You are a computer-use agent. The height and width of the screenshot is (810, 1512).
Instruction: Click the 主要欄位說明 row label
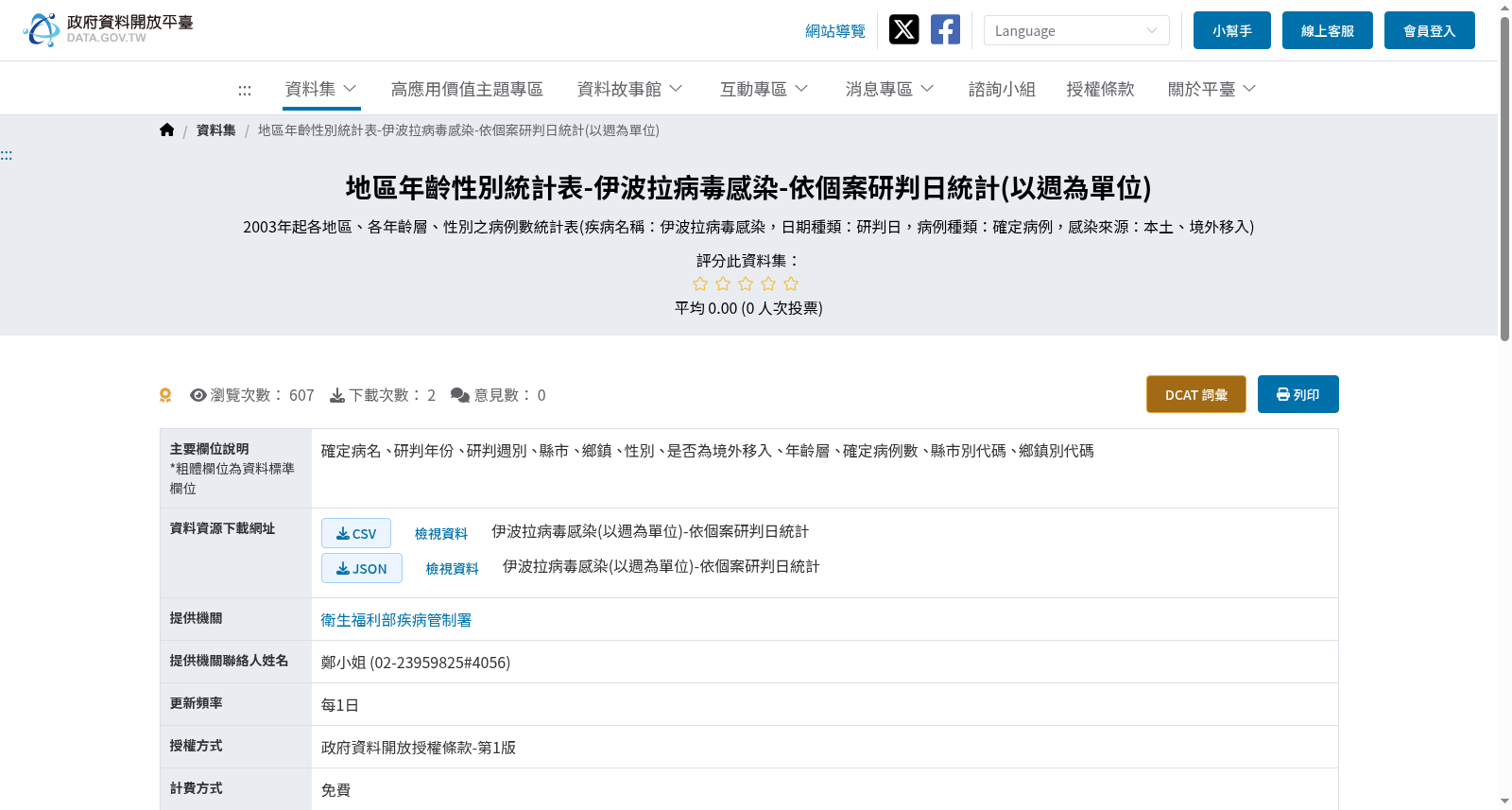[x=210, y=449]
